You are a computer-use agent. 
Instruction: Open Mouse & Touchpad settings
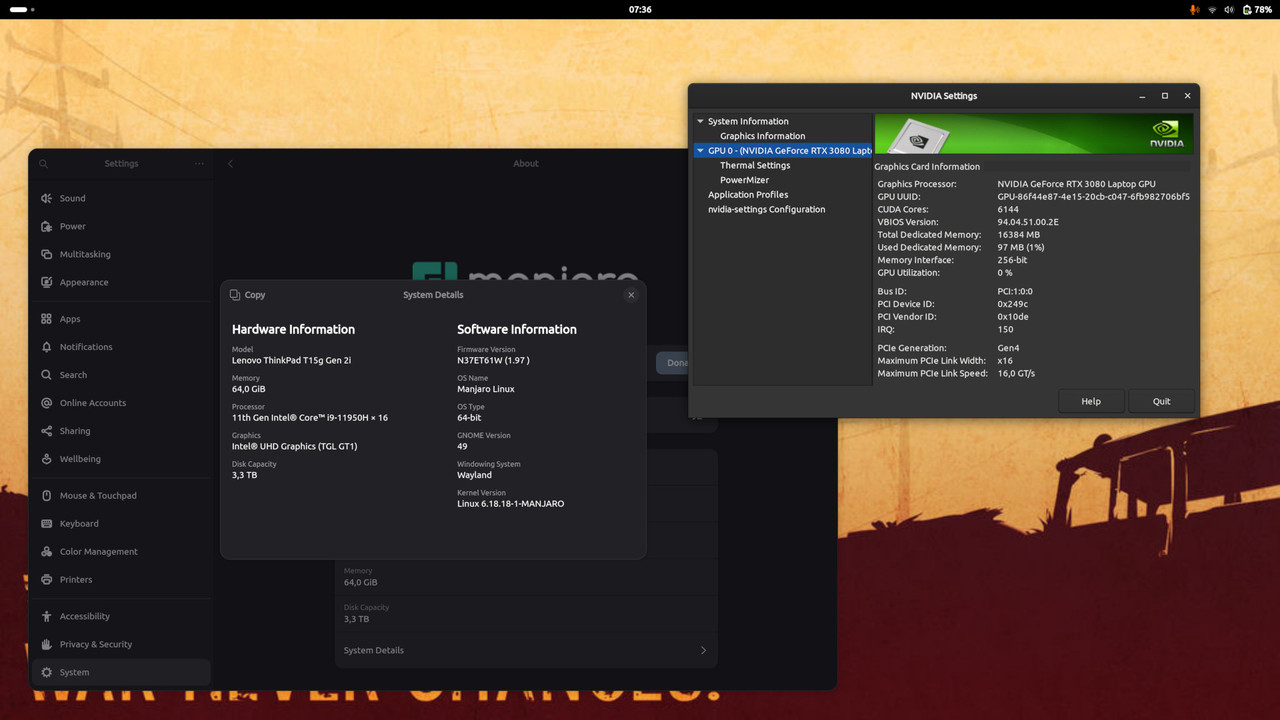click(x=121, y=495)
